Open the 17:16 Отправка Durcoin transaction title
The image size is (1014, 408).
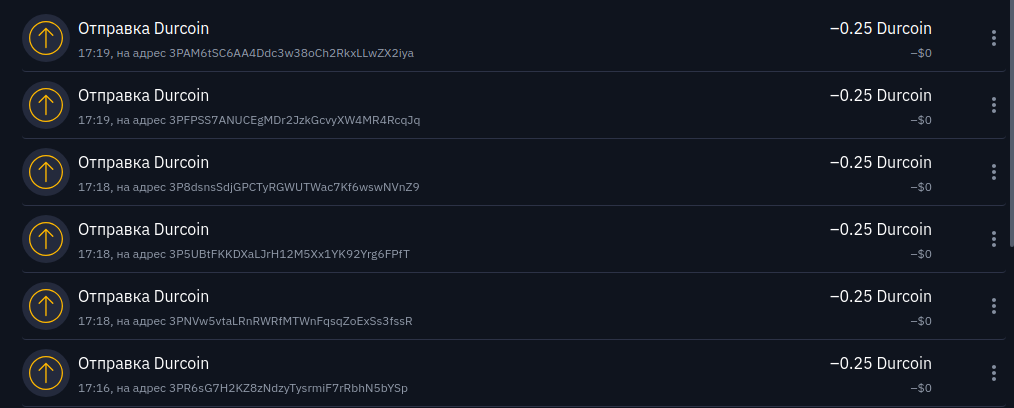tap(144, 363)
